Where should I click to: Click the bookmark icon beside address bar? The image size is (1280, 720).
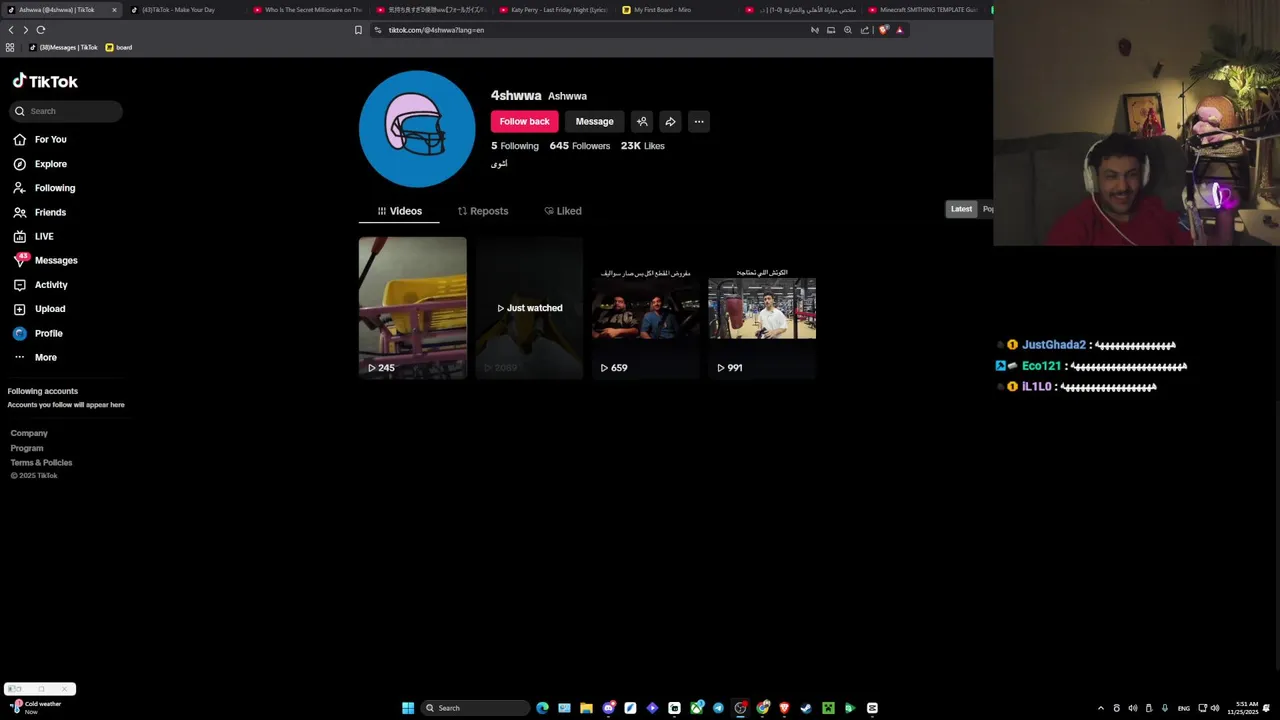tap(358, 30)
